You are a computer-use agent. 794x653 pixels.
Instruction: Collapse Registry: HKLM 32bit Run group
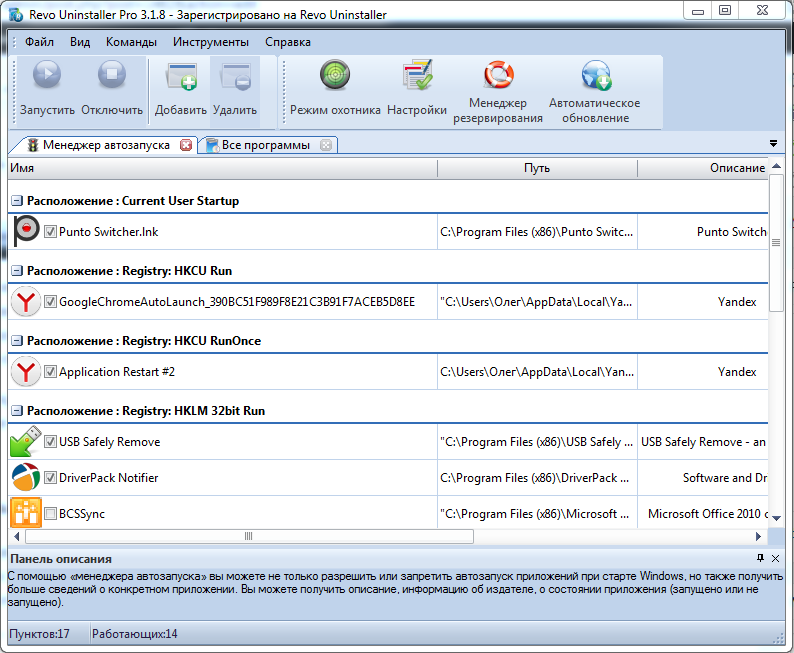pos(17,411)
